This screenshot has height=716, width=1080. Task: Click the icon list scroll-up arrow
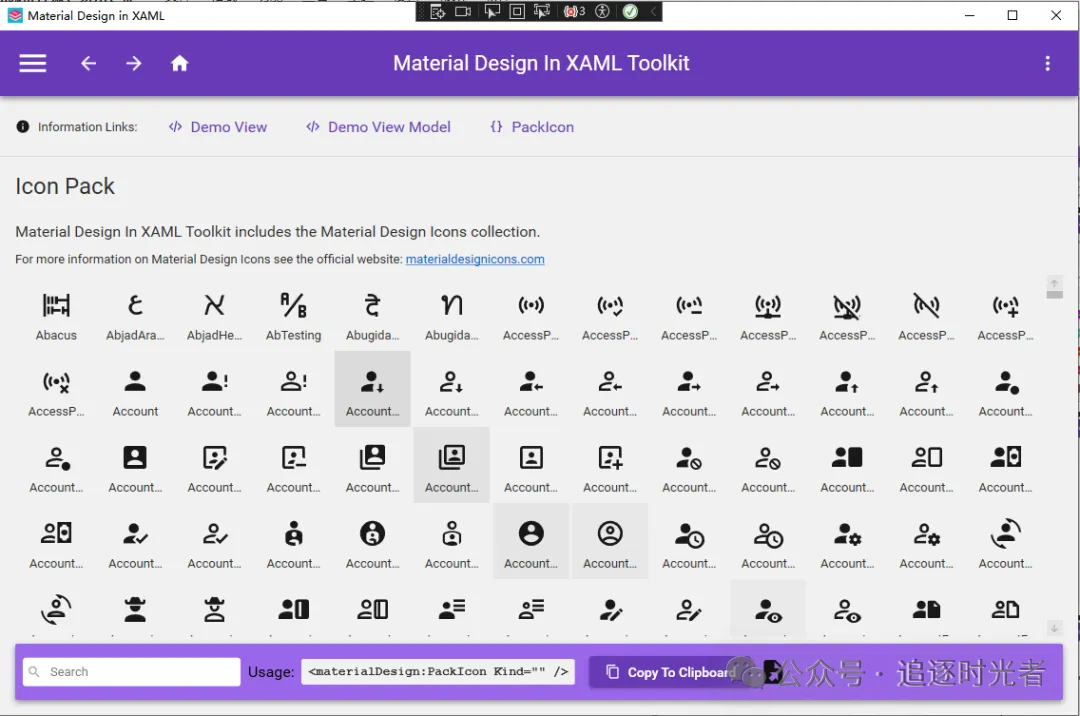pyautogui.click(x=1054, y=283)
